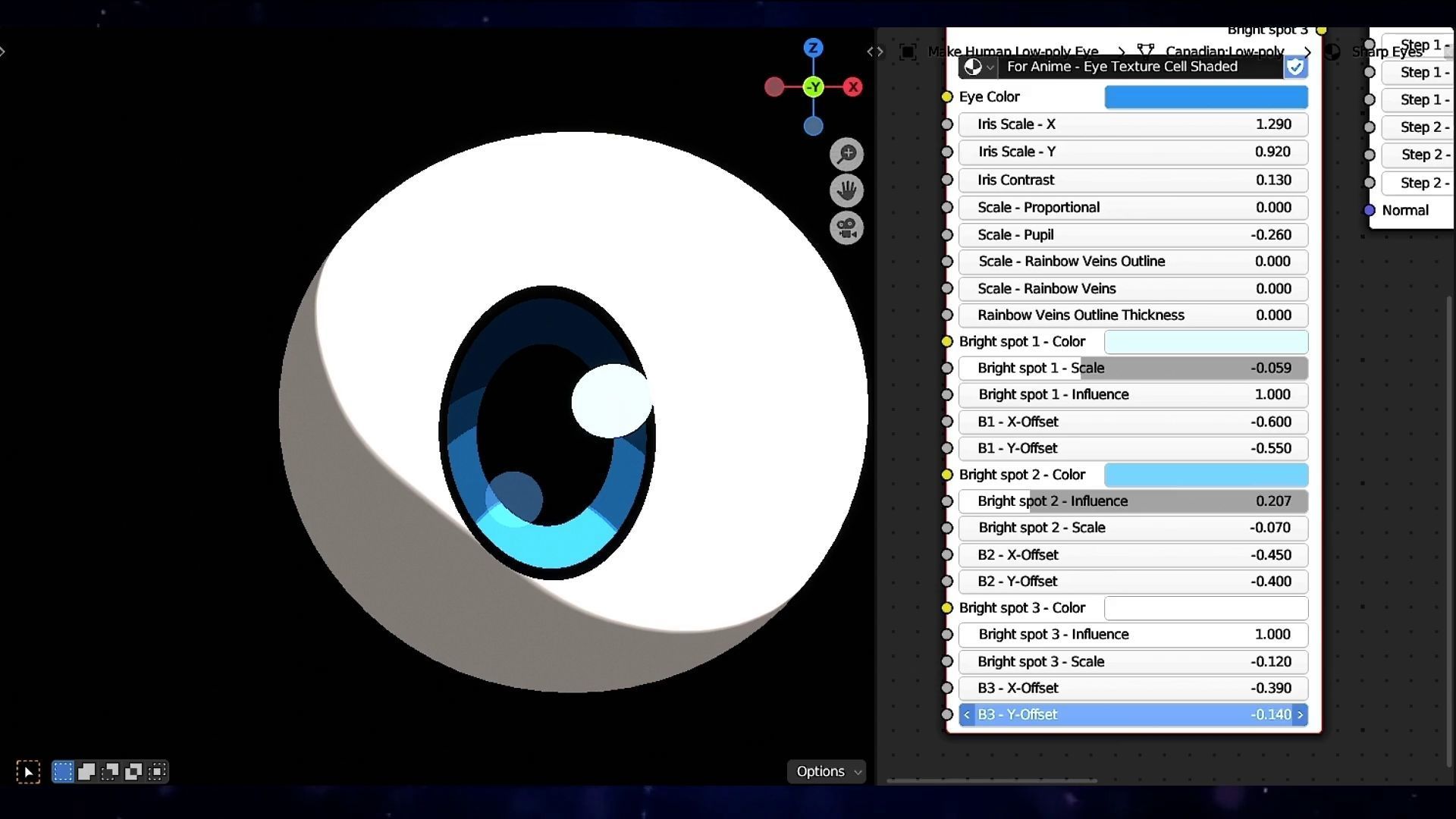Click the Bright spot 3 - Scale field
Image resolution: width=1456 pixels, height=819 pixels.
1133,661
